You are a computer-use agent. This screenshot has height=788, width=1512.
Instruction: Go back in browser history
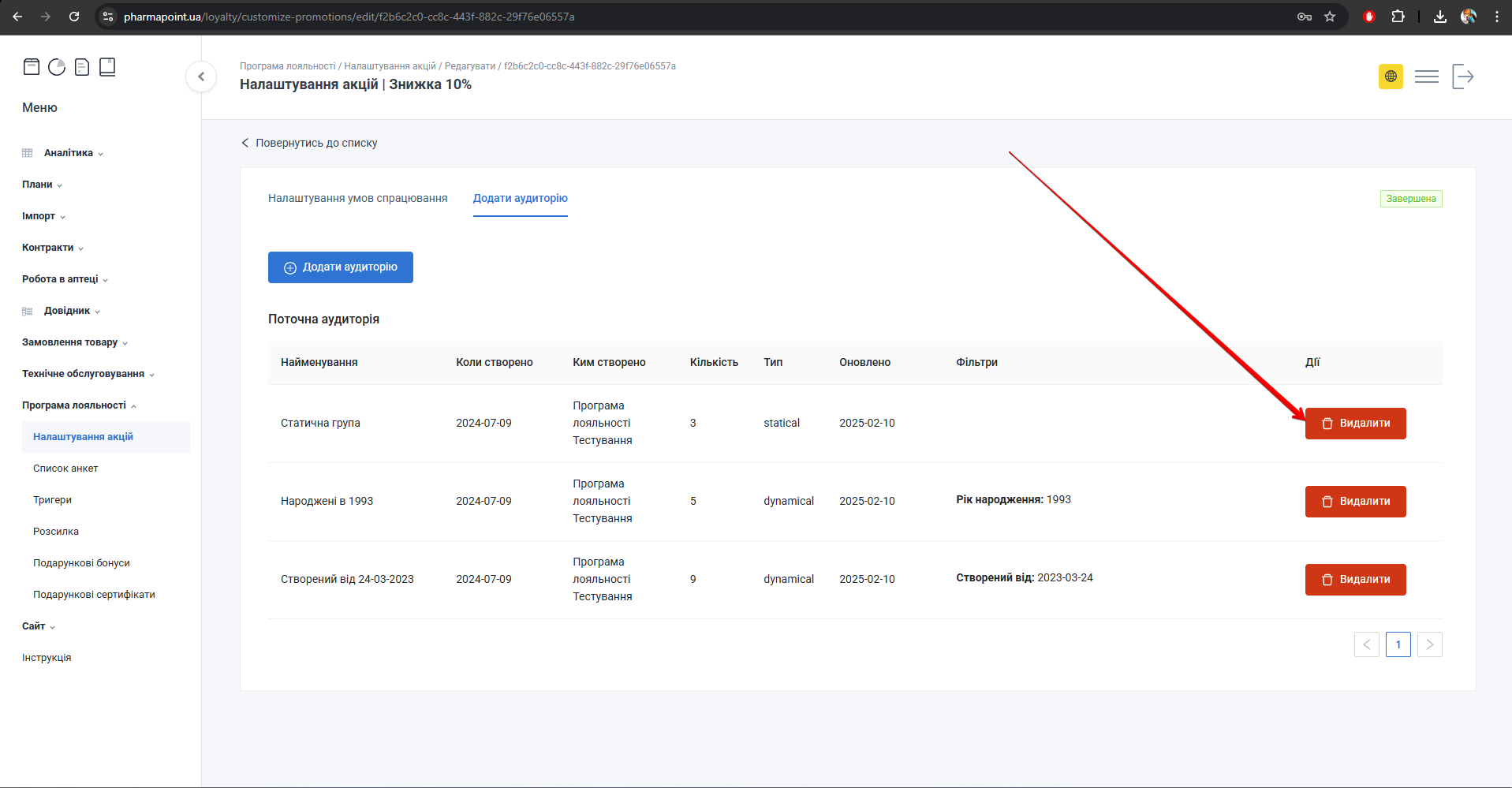click(x=17, y=17)
